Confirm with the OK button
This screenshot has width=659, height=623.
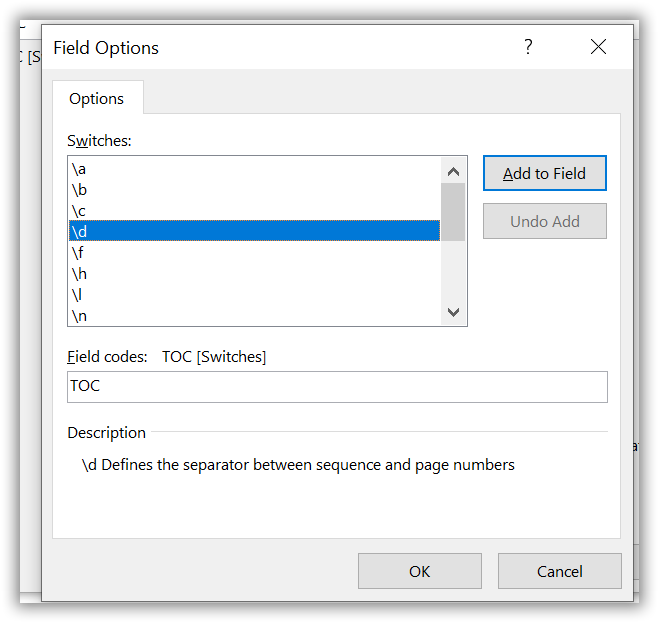pos(419,571)
